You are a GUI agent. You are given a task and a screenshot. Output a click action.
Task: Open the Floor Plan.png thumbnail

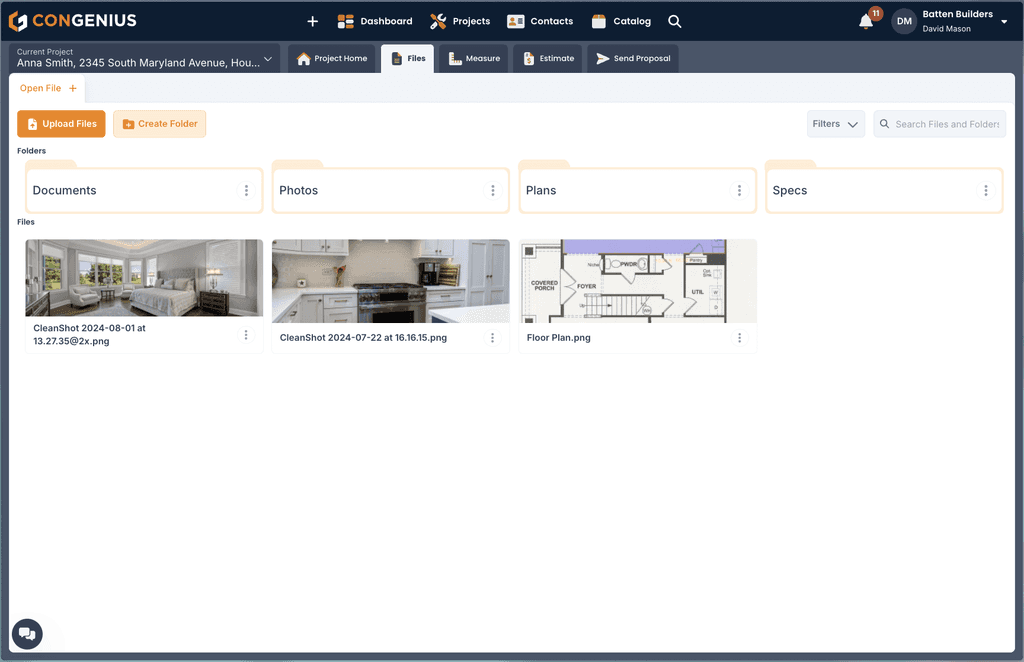(637, 281)
